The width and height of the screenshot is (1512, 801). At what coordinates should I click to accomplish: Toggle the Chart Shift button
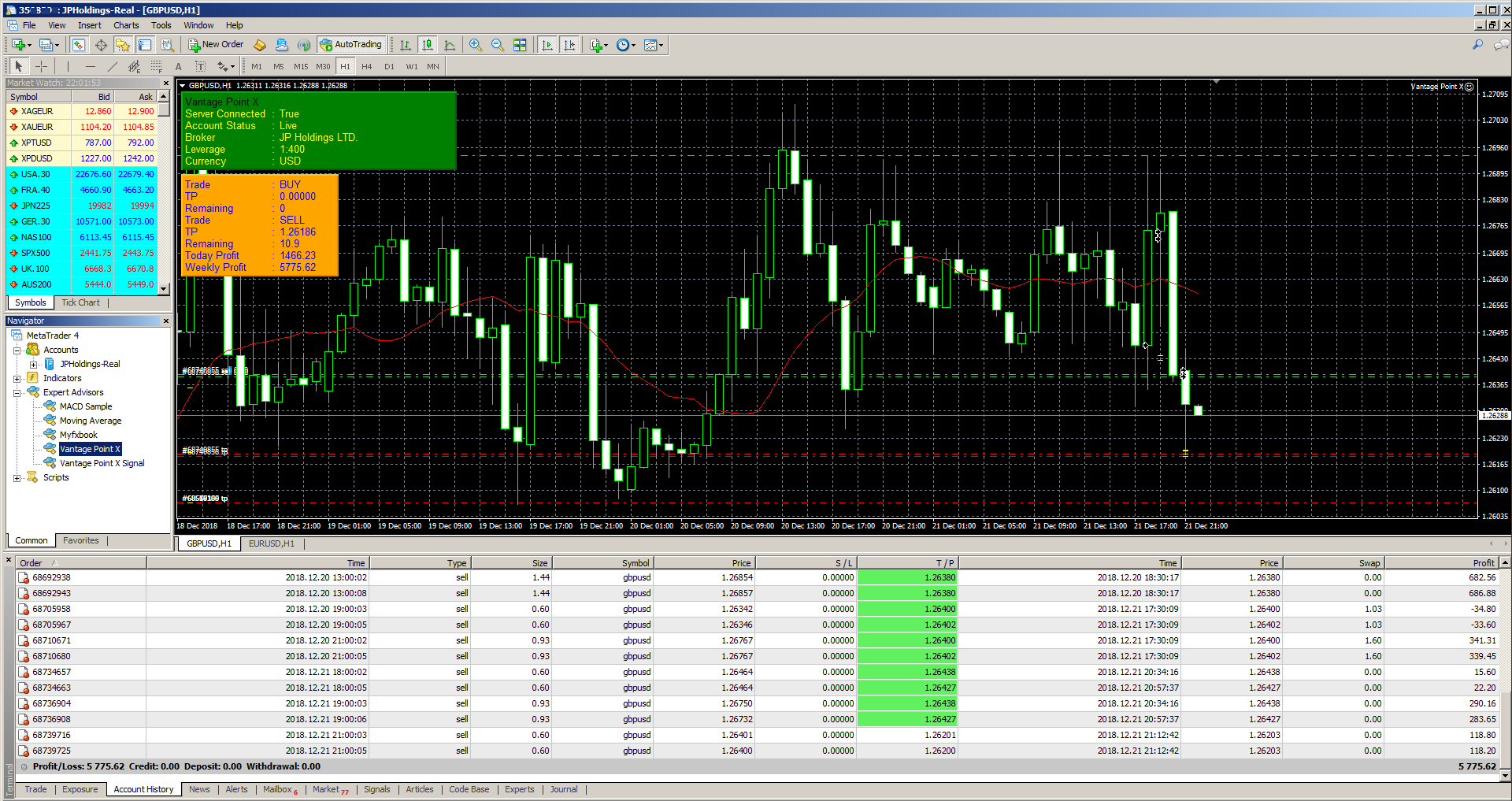[569, 45]
